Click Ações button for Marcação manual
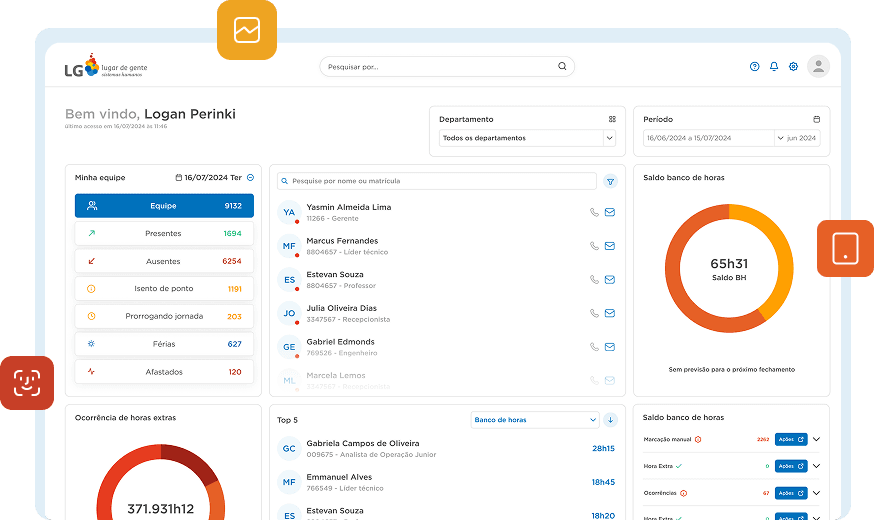The height and width of the screenshot is (520, 874). click(x=791, y=439)
